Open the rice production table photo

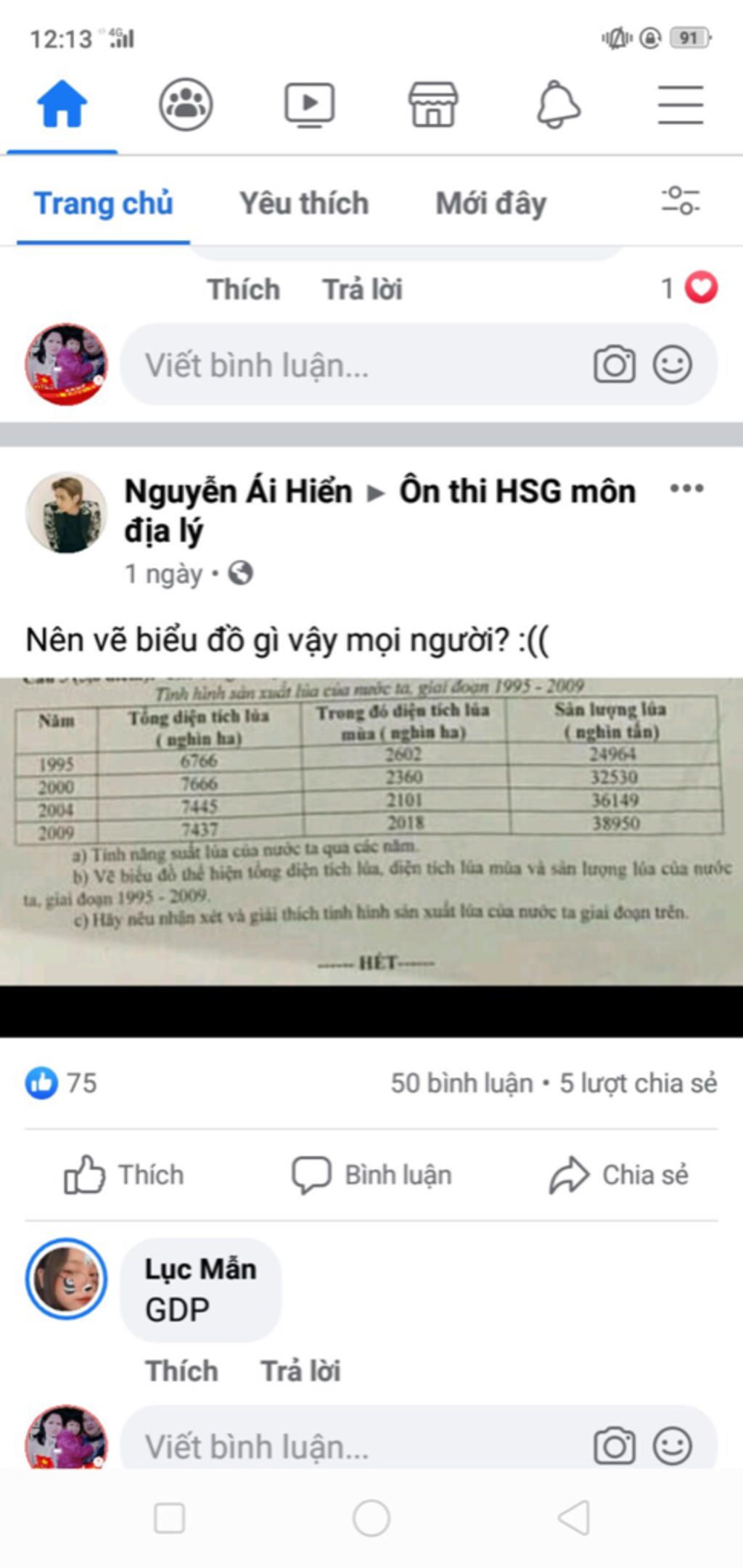371,831
